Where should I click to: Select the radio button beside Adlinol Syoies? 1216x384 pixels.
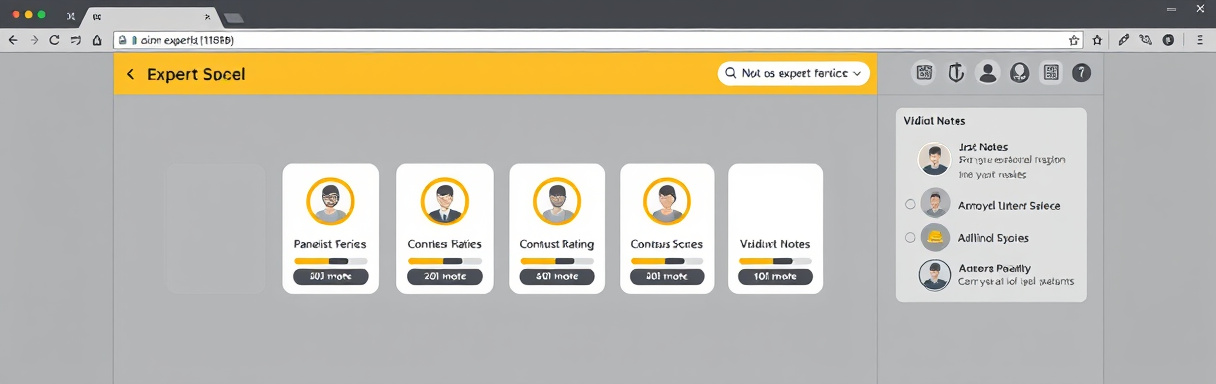(910, 238)
